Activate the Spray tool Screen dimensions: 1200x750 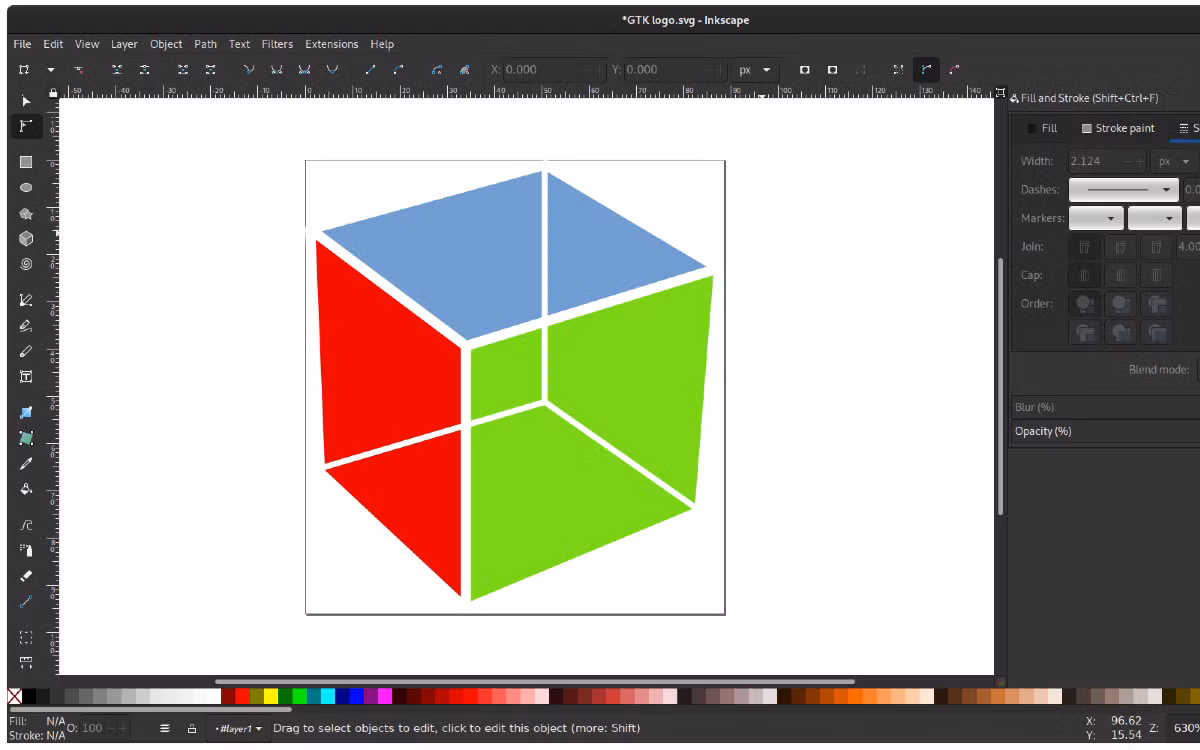click(26, 550)
